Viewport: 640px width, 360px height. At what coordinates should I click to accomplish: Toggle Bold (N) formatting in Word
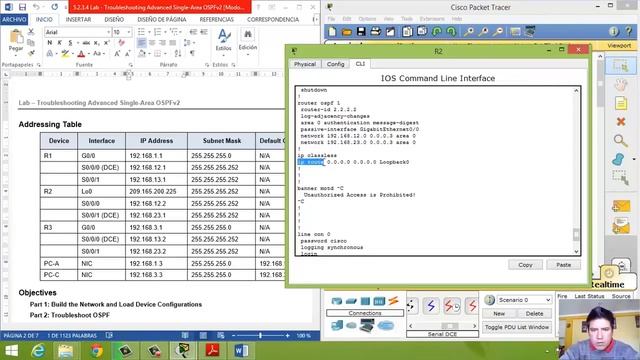click(x=49, y=42)
